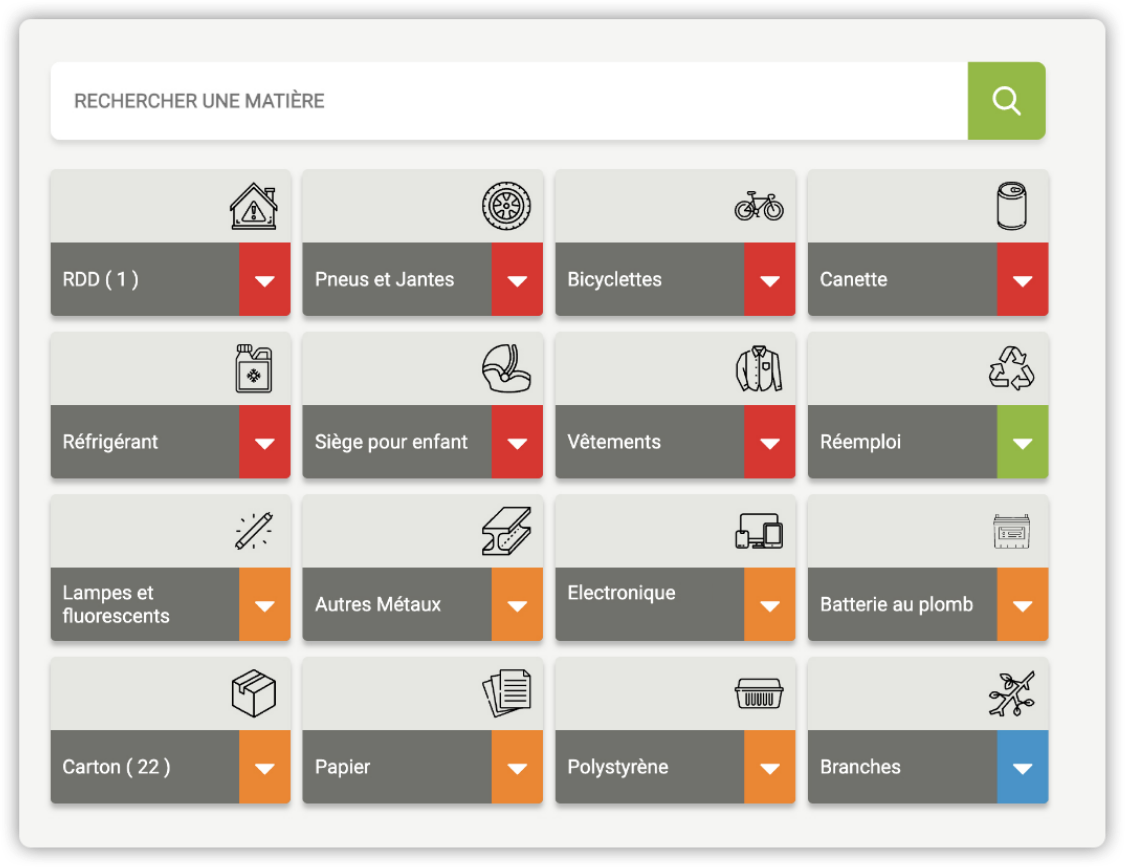Choose the Réfrigérant category label
The width and height of the screenshot is (1125, 867).
(111, 442)
